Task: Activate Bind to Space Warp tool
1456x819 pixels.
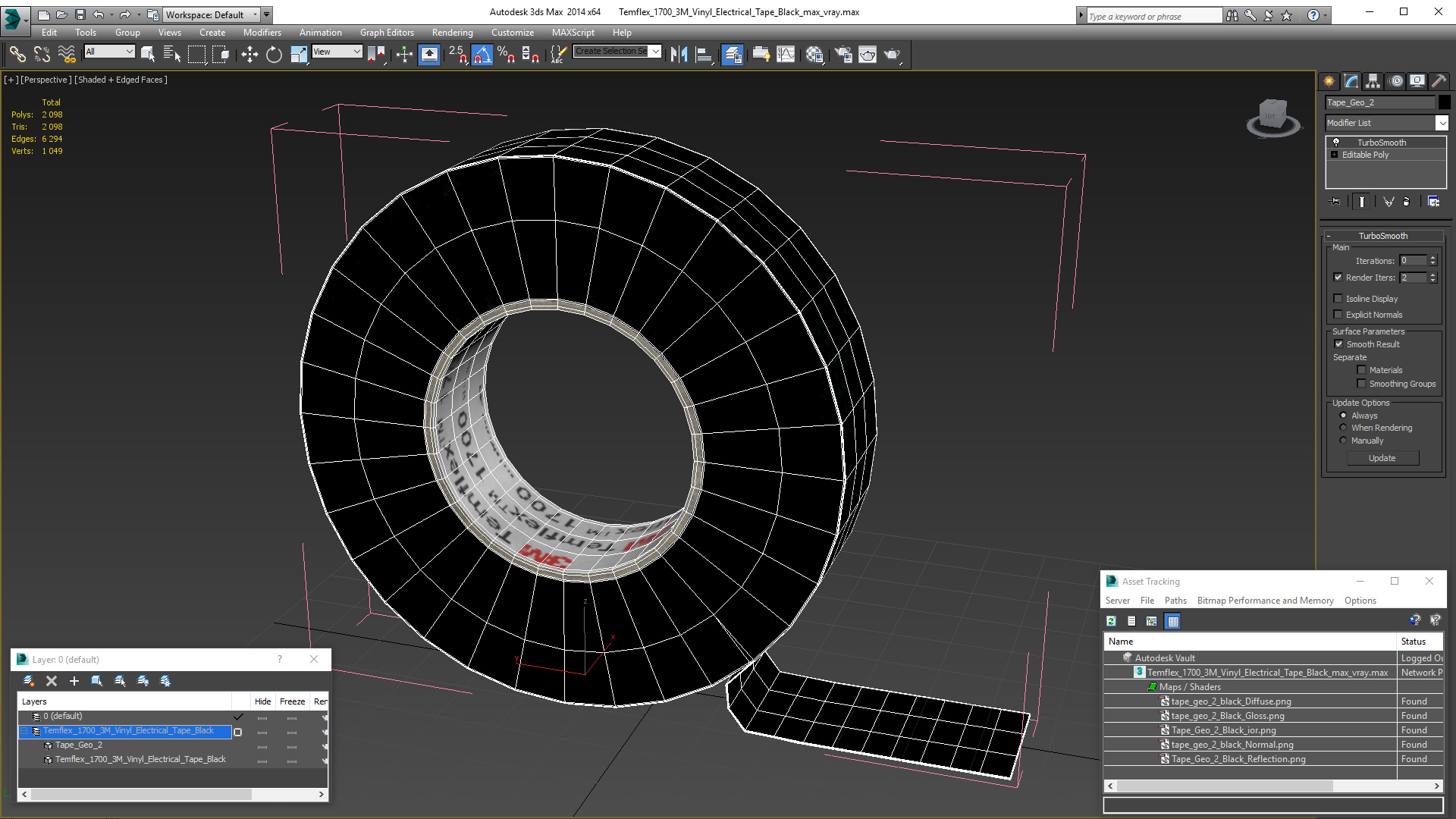Action: point(67,54)
